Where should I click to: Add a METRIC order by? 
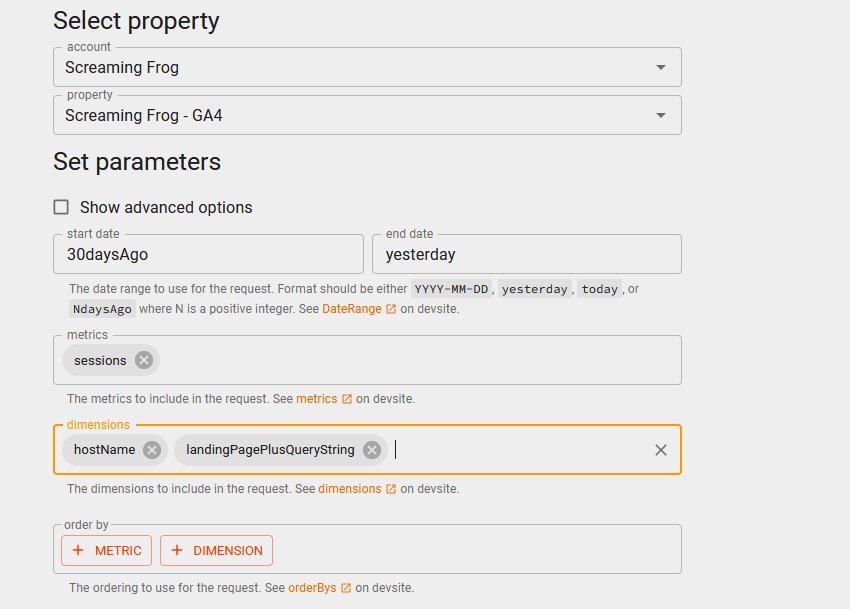tap(107, 550)
